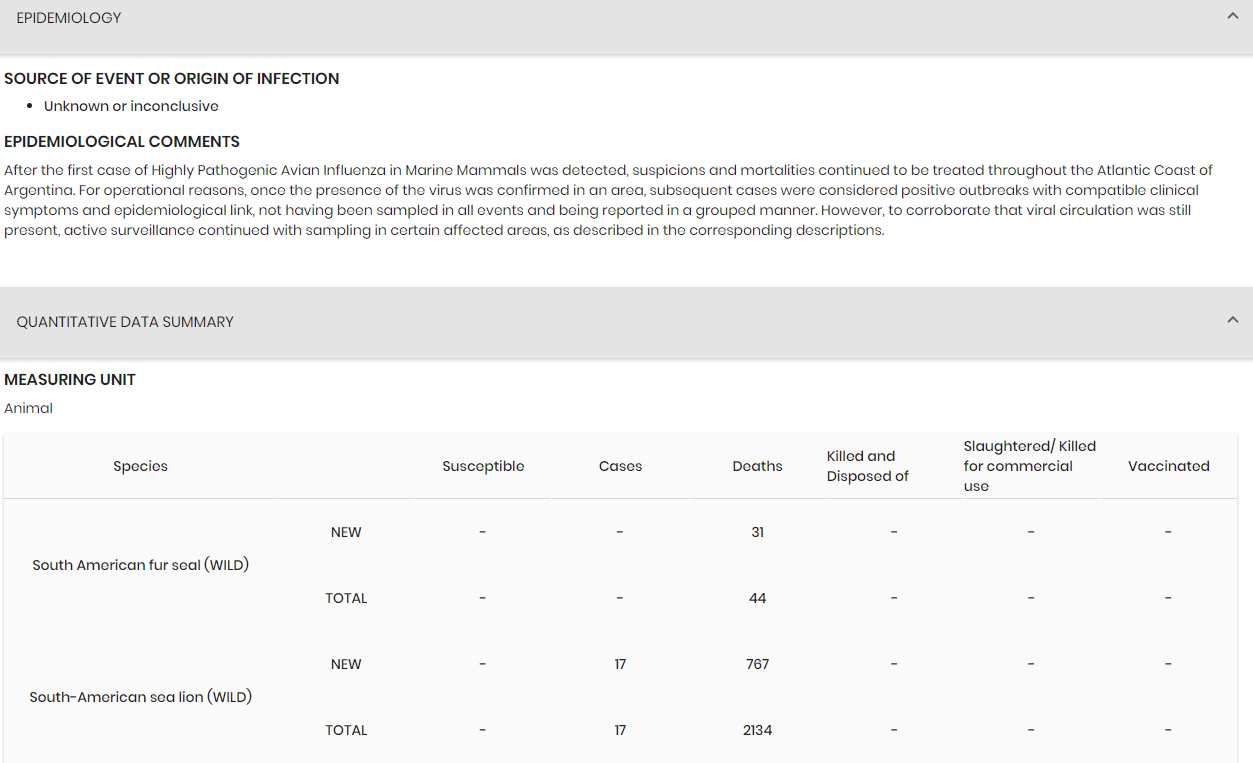The image size is (1253, 763).
Task: Select South American fur seal (WILD) row label
Action: pos(140,565)
